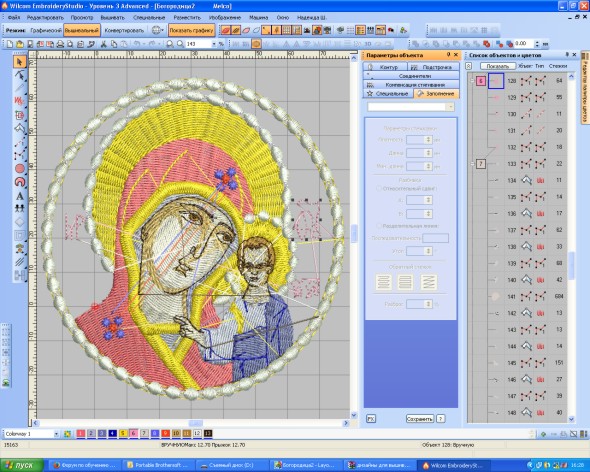Image resolution: width=590 pixels, height=472 pixels.
Task: Open the color palette editor icon
Action: point(67,434)
